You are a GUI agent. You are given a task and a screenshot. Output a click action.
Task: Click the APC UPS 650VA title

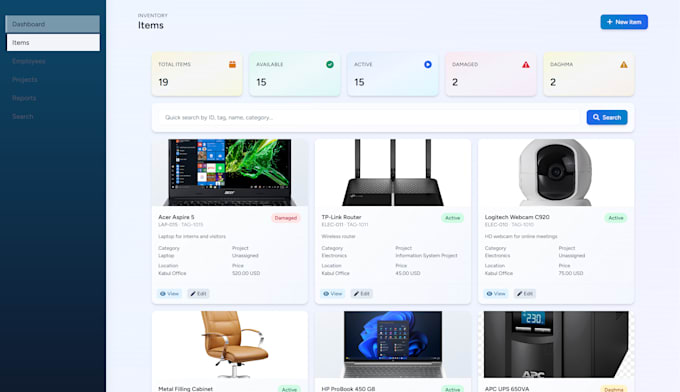(x=507, y=389)
